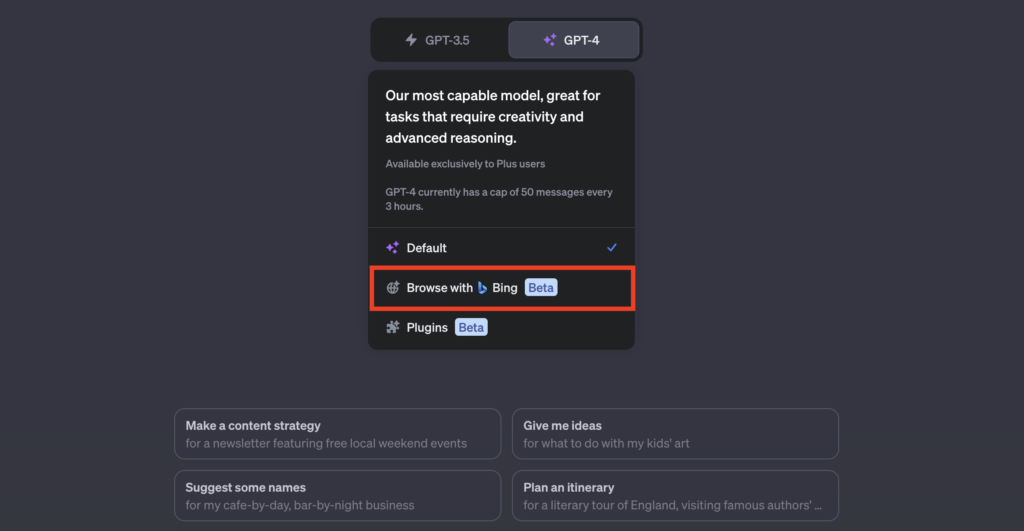
Task: Click the lightning bolt icon on GPT-3.5
Action: pos(411,40)
